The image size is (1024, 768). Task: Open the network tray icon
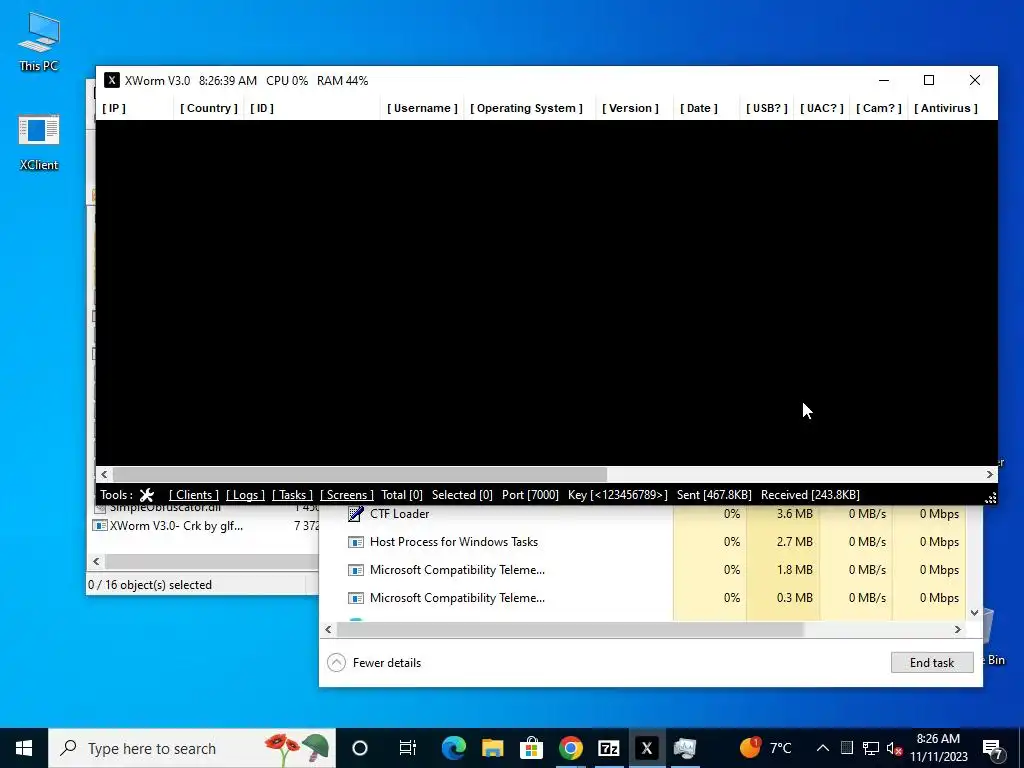[x=871, y=748]
